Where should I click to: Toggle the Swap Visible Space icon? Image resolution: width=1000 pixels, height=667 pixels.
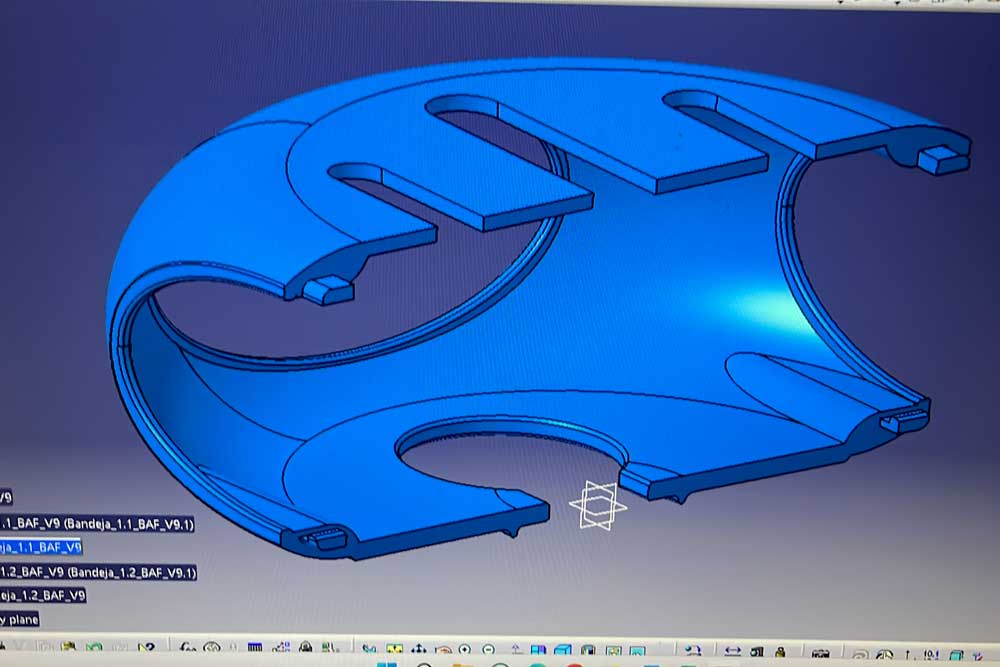coord(636,650)
